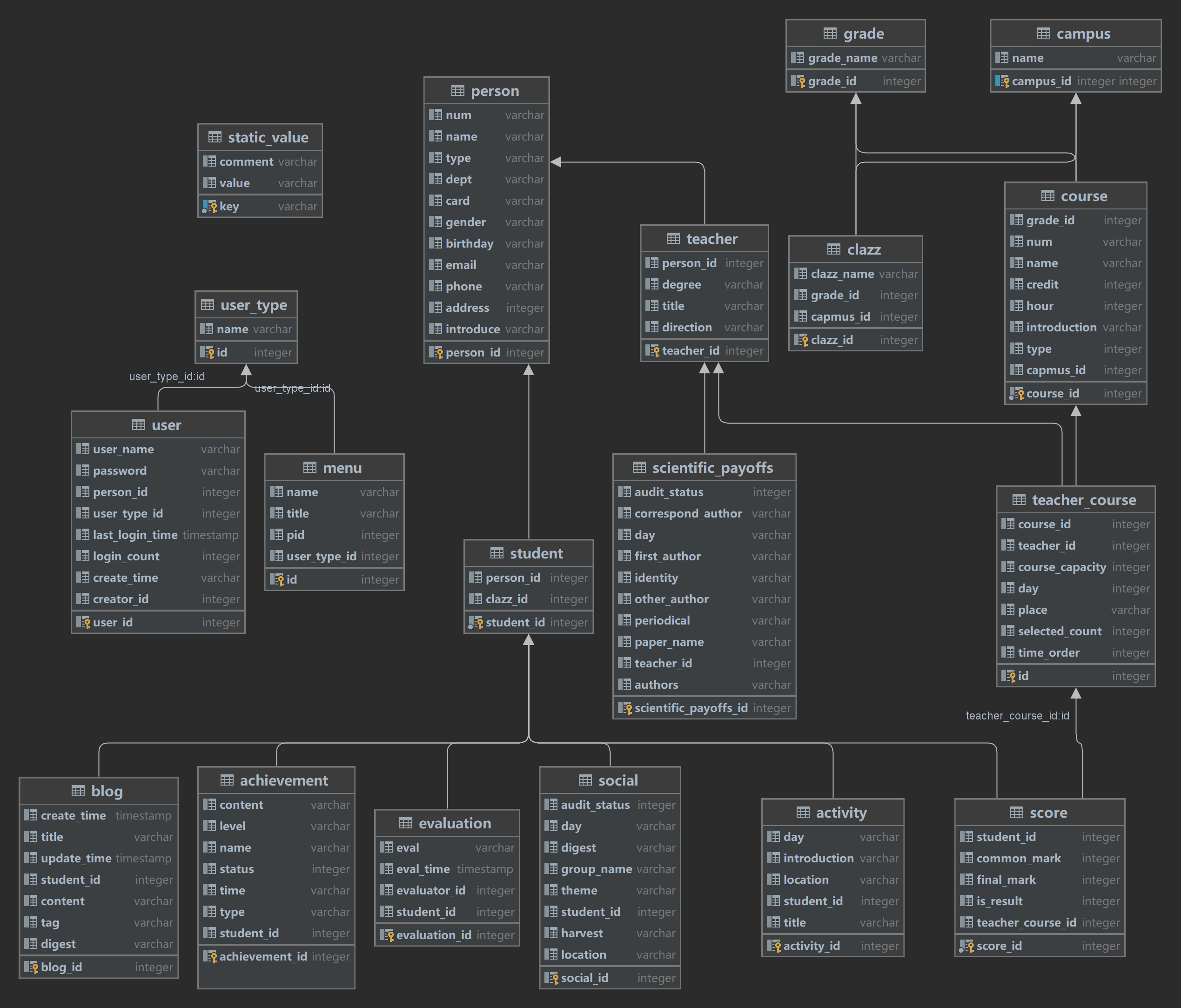Click the table icon in the course header

[x=1047, y=195]
